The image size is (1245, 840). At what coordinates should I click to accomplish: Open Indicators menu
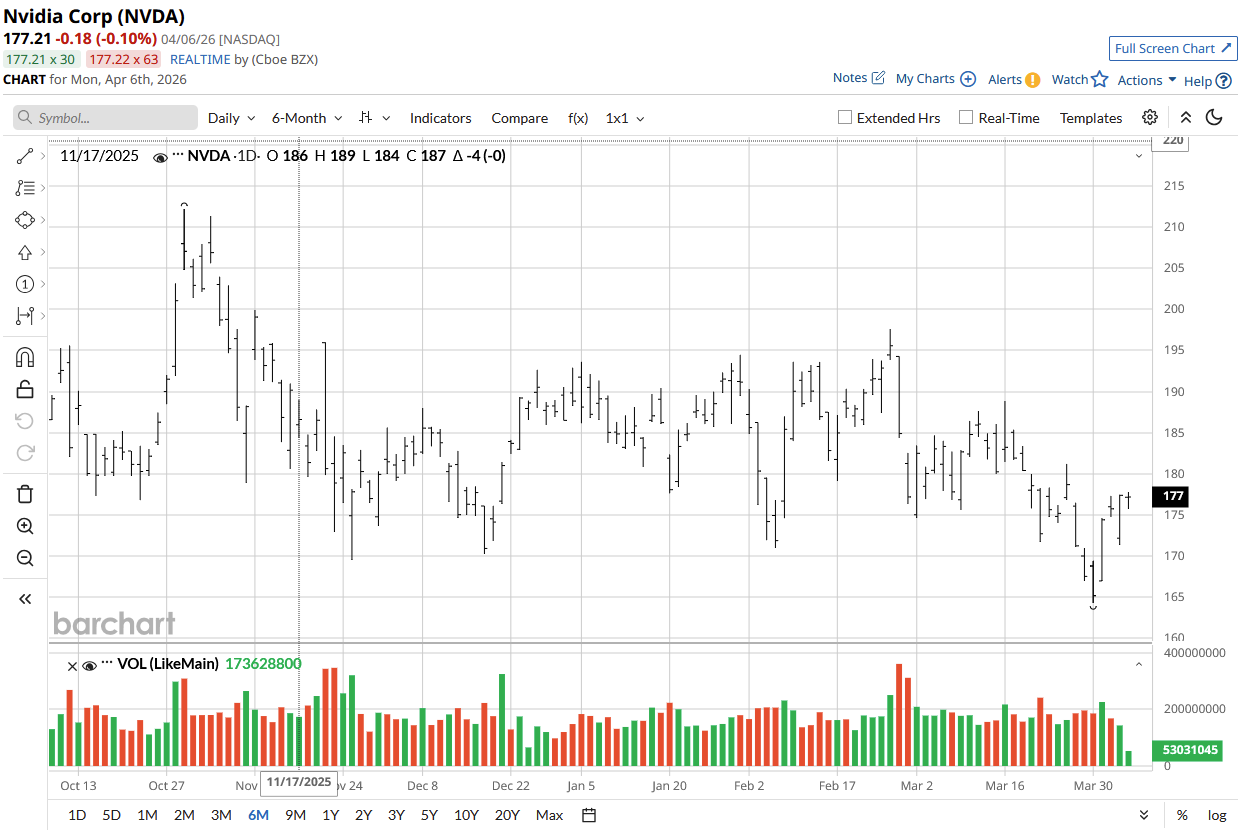tap(440, 117)
